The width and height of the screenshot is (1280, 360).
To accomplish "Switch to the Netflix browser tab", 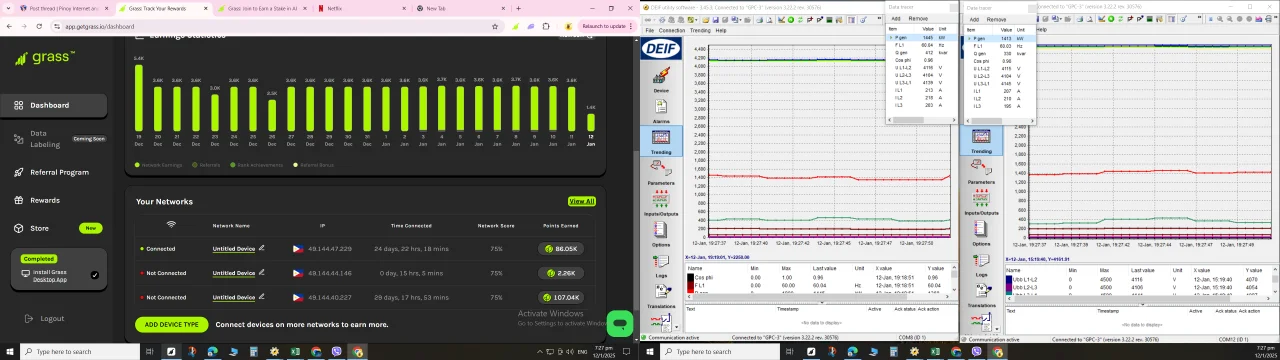I will click(x=360, y=8).
